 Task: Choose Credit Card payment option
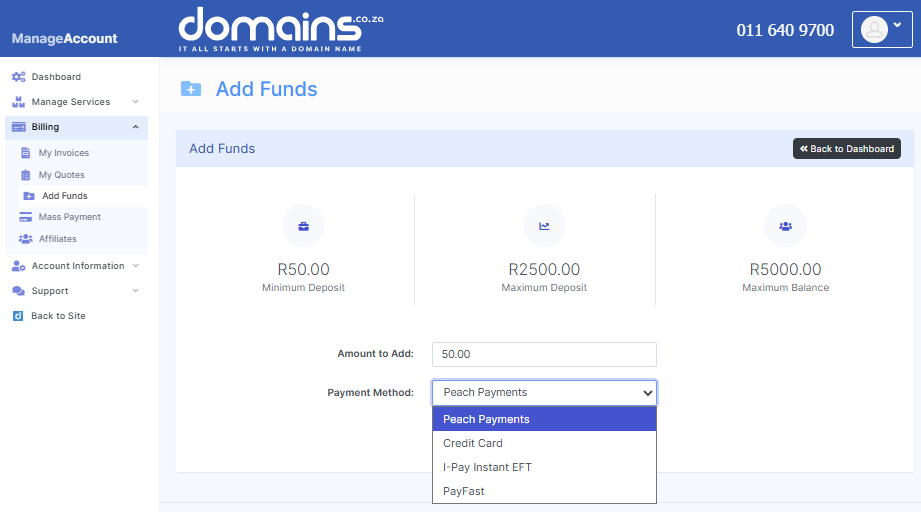pos(473,443)
